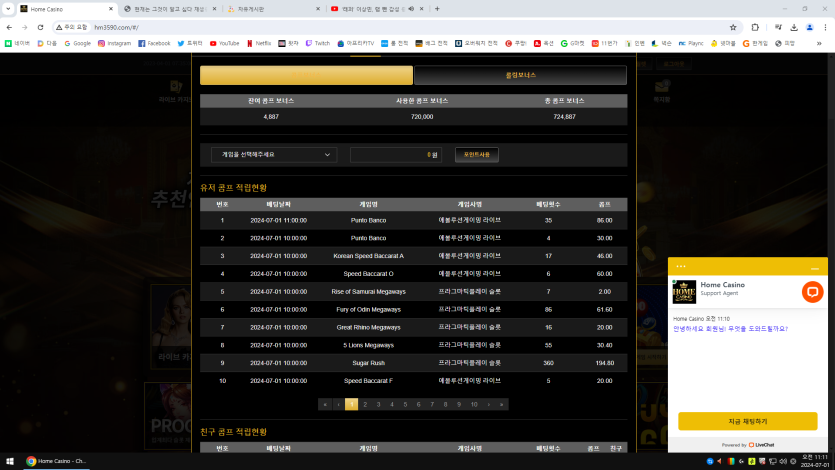Switch to the 롤링보너스 tab
The image size is (835, 470).
click(520, 75)
